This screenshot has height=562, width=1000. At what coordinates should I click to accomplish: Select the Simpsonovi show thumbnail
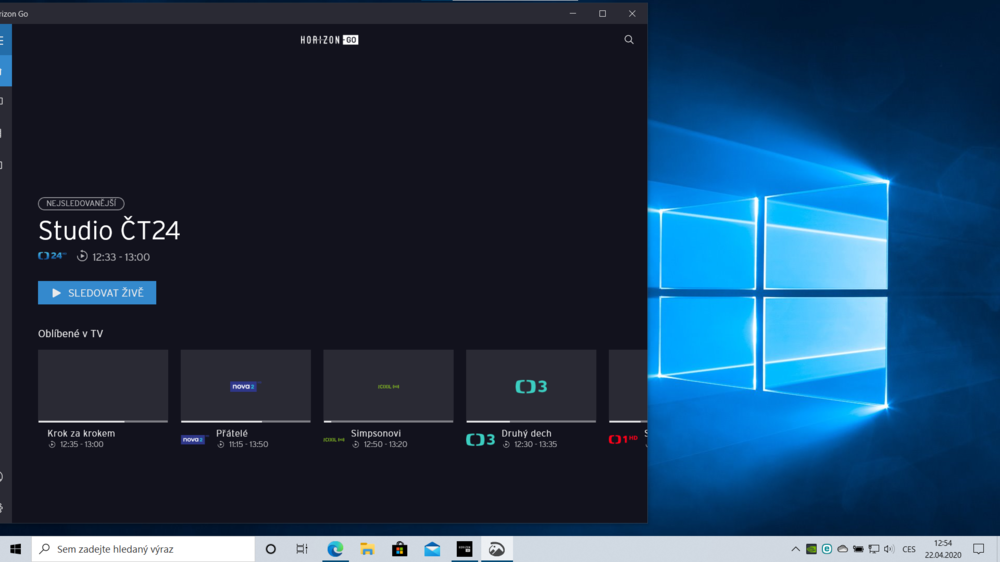[x=388, y=386]
